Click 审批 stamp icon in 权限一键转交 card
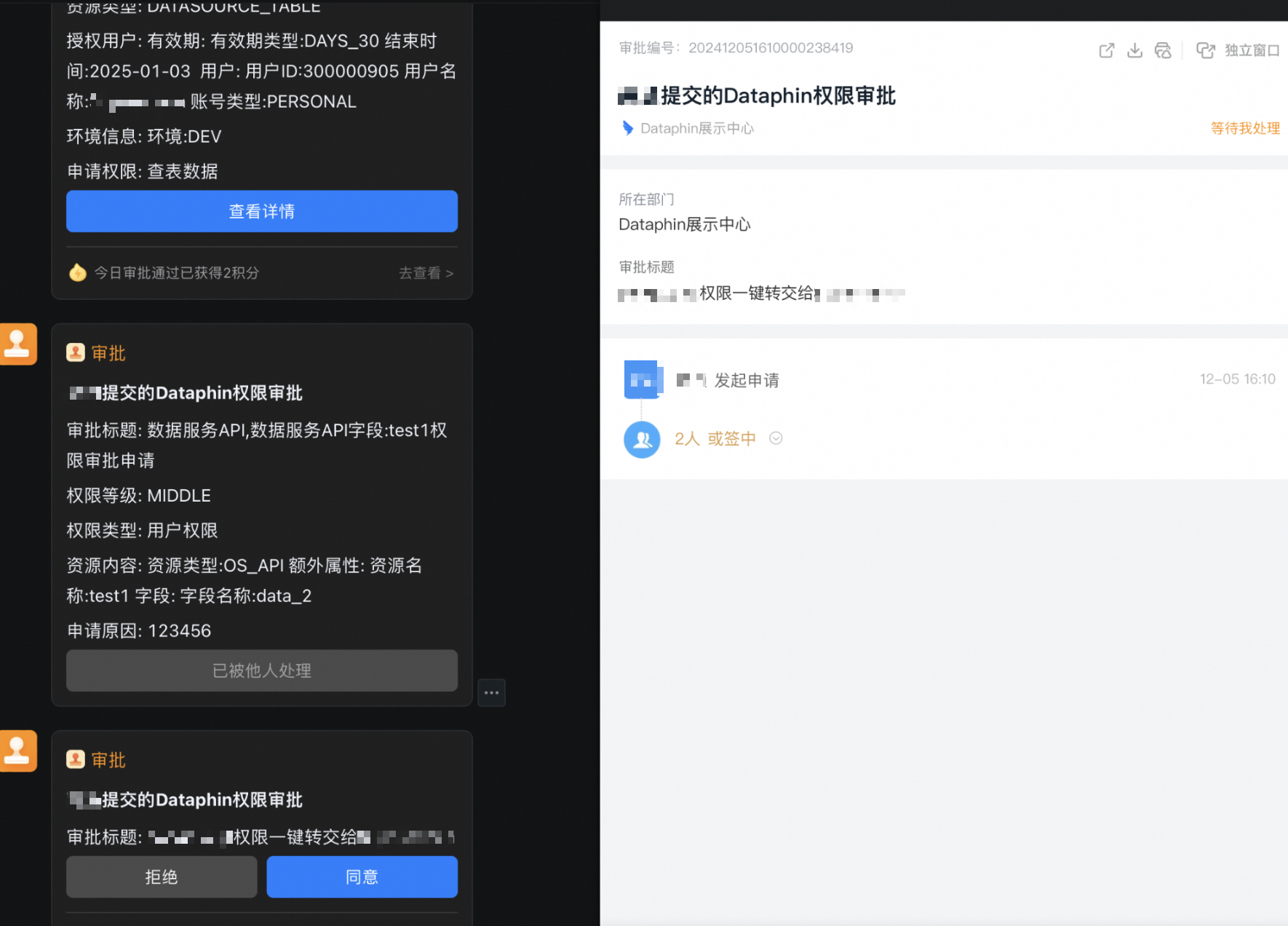This screenshot has width=1288, height=926. (x=76, y=760)
